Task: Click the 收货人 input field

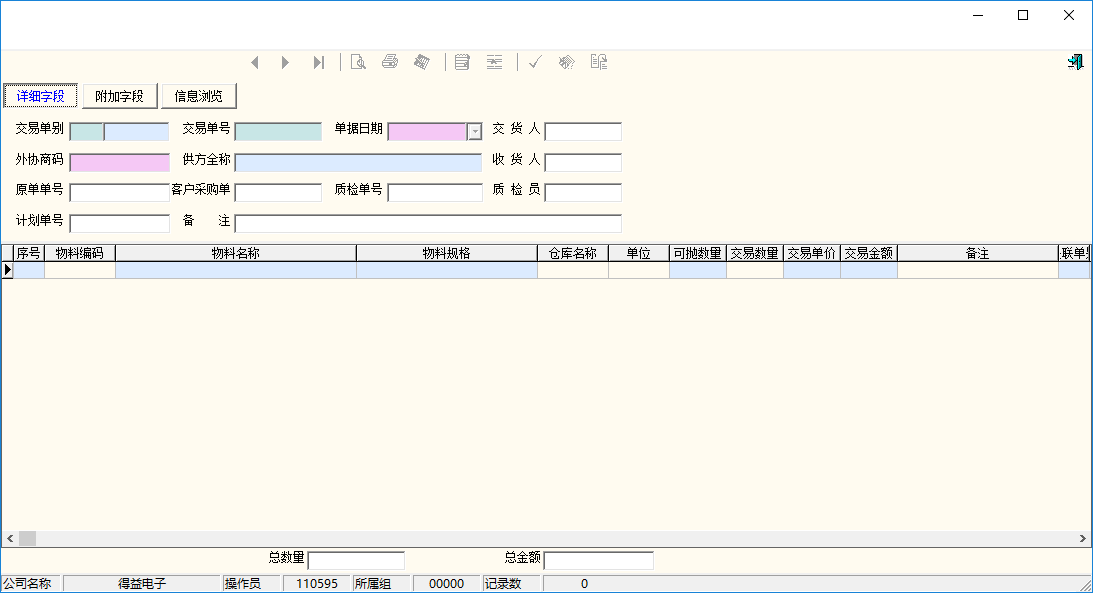Action: click(x=583, y=163)
